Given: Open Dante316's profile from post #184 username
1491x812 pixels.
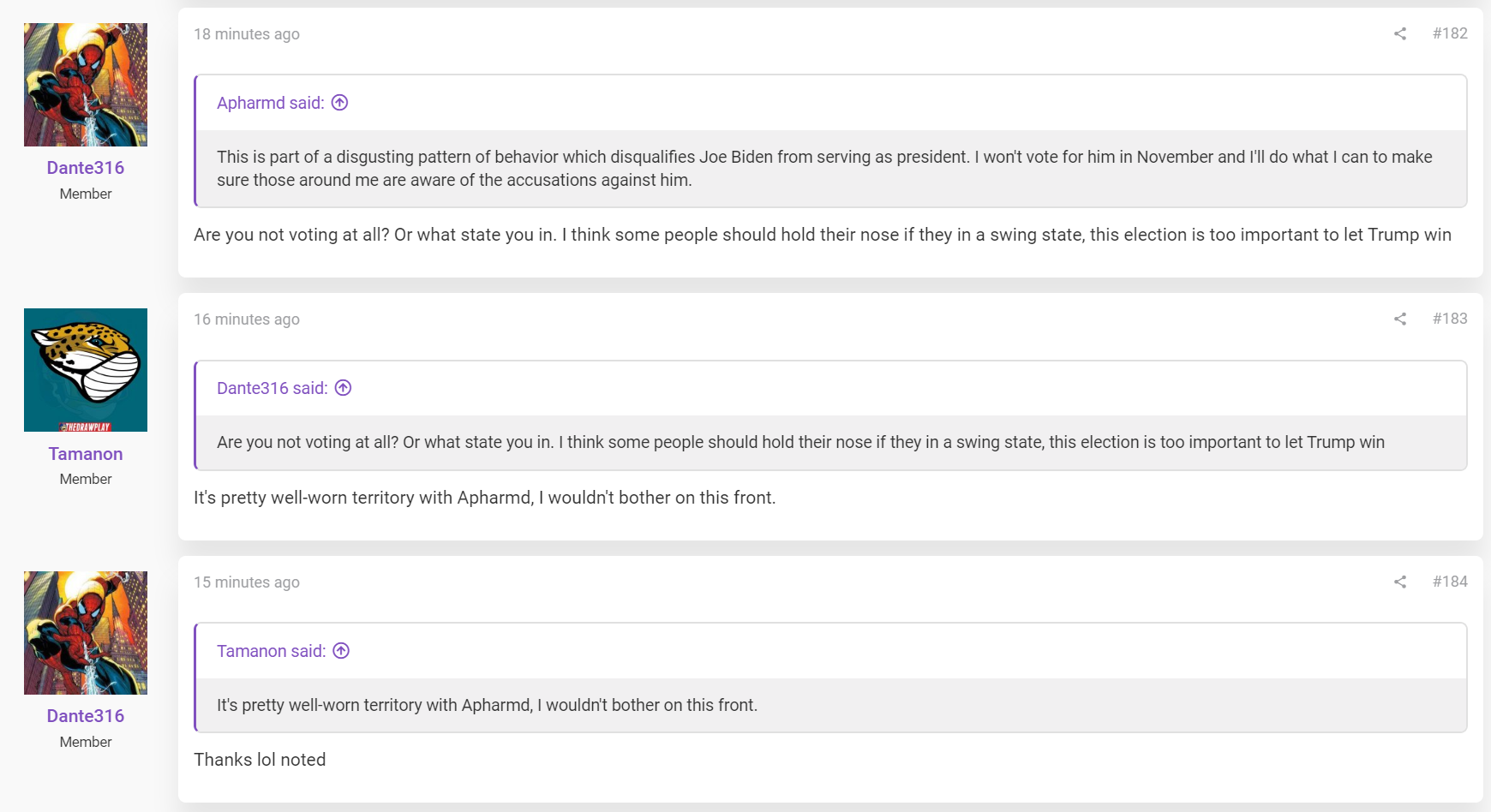Looking at the screenshot, I should pyautogui.click(x=86, y=716).
